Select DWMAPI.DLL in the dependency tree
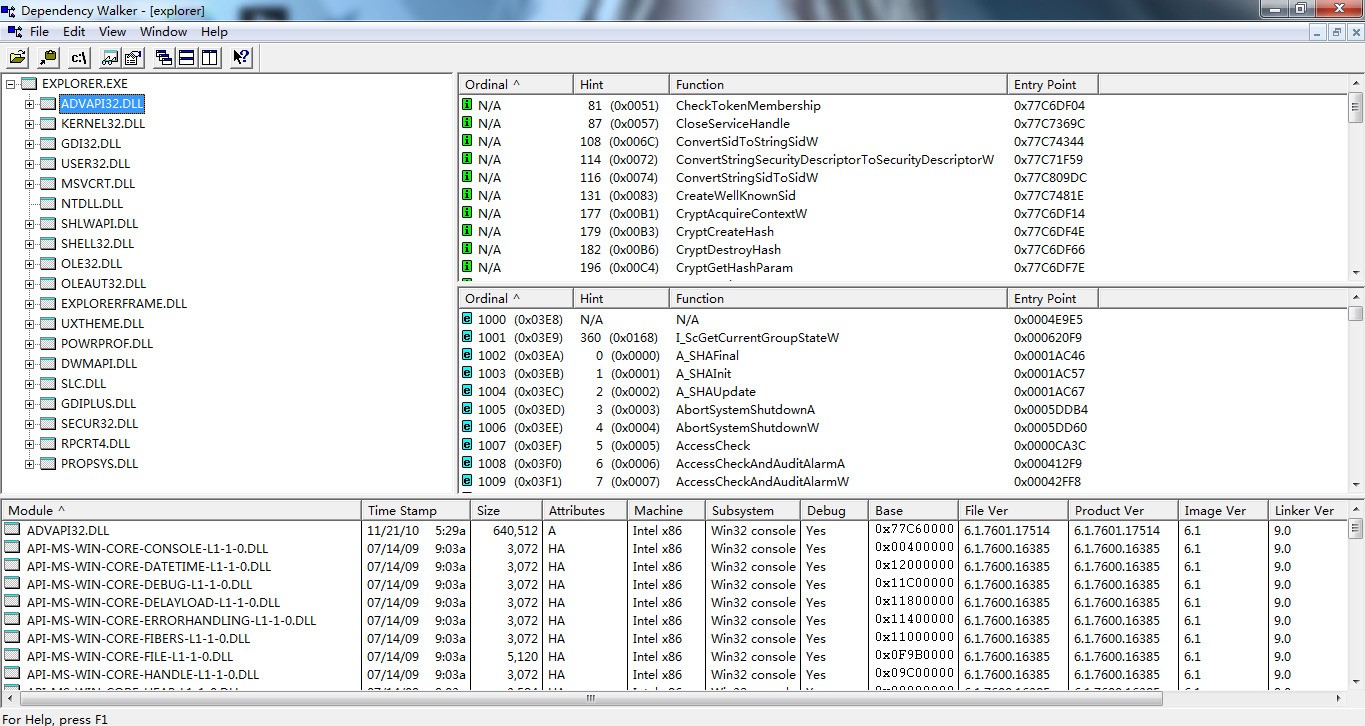Image resolution: width=1365 pixels, height=726 pixels. (x=99, y=364)
